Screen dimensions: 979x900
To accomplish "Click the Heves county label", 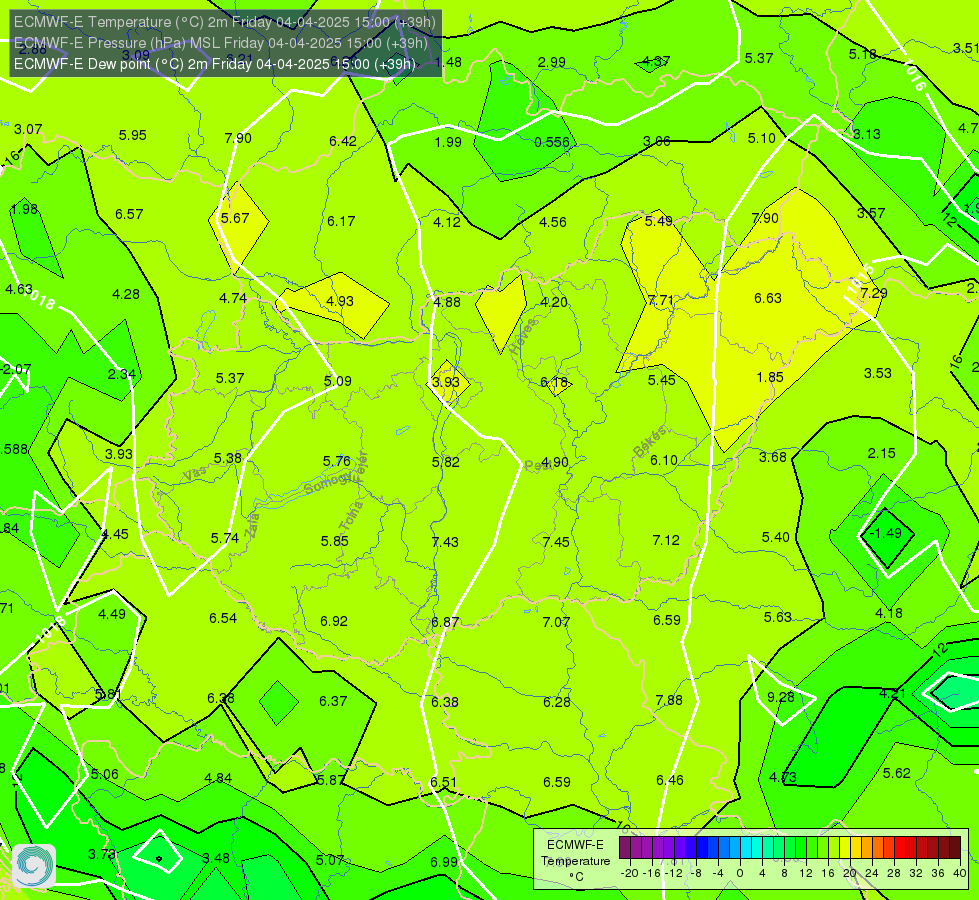I will (523, 336).
